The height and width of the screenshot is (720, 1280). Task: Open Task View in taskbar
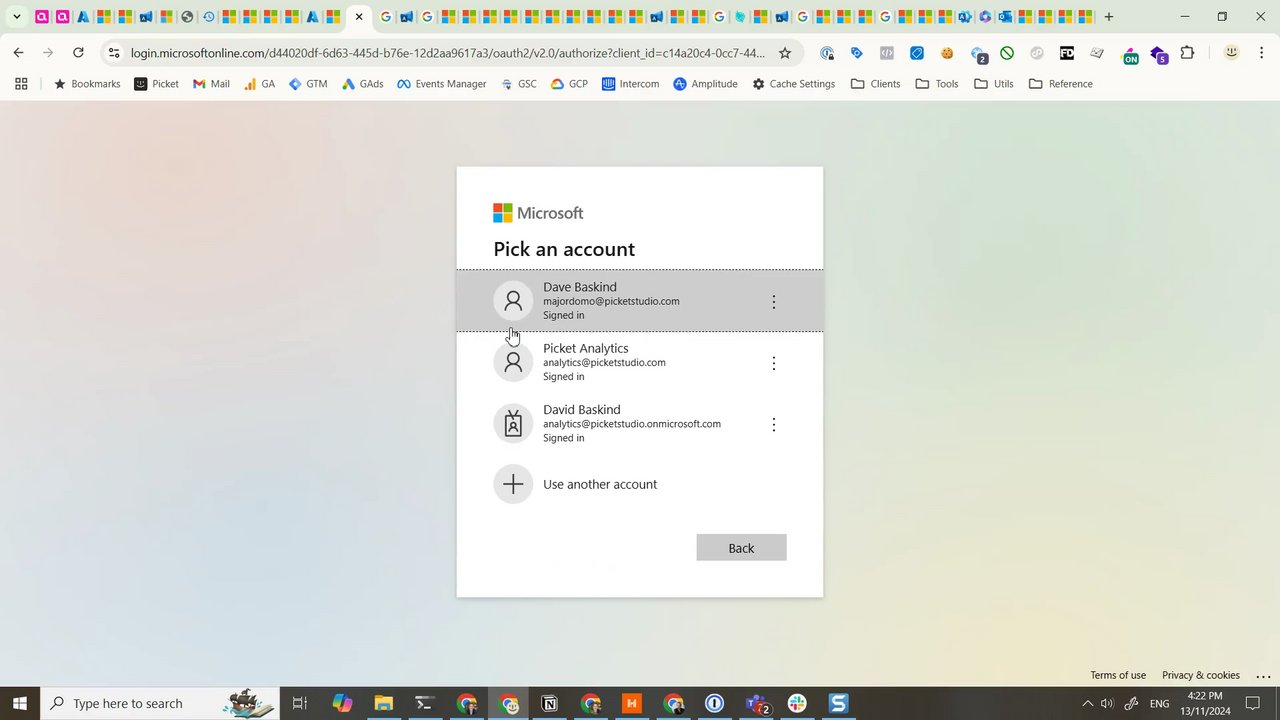pyautogui.click(x=299, y=703)
